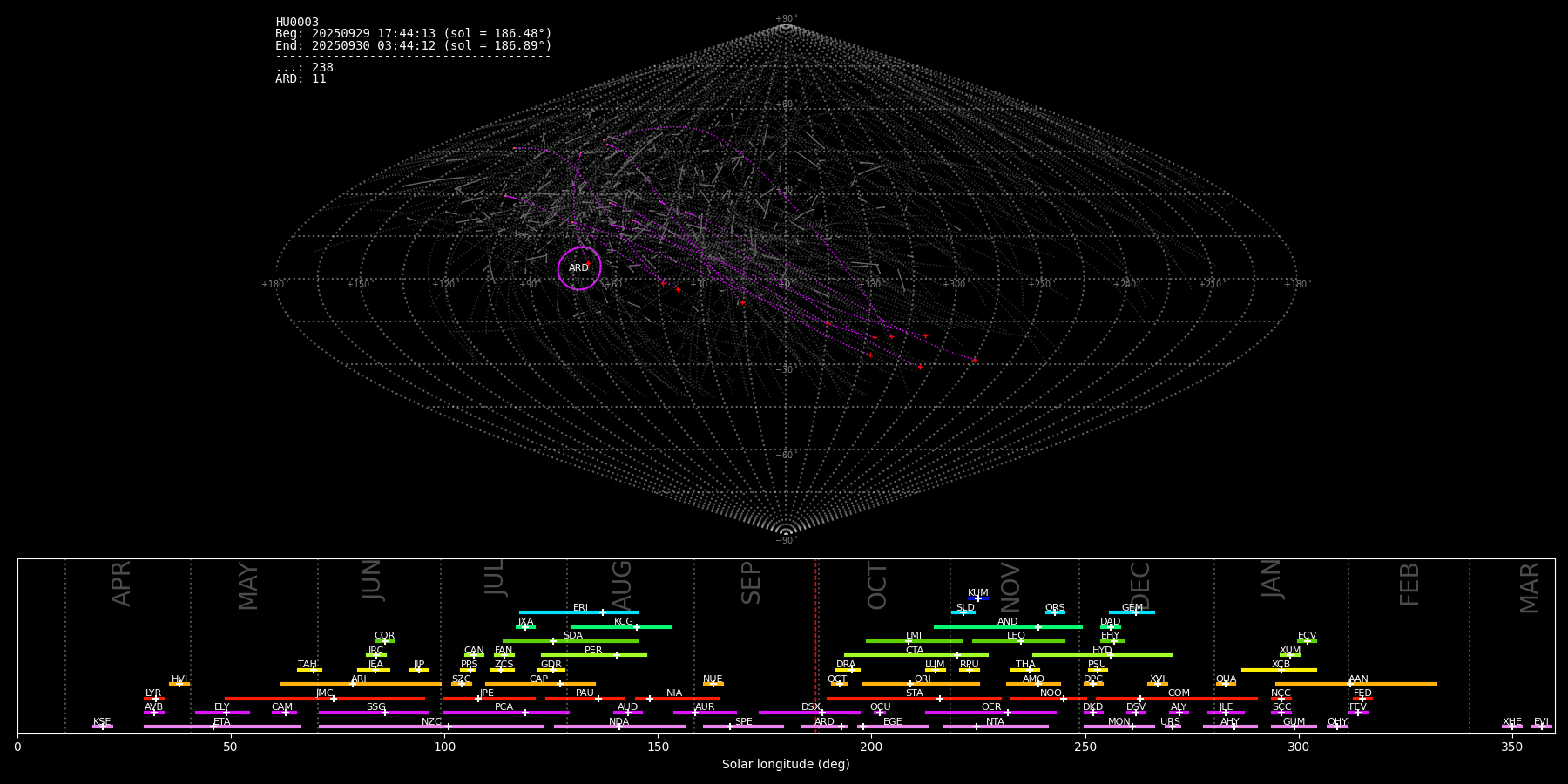
Task: Click the APR month label
Action: pos(122,584)
